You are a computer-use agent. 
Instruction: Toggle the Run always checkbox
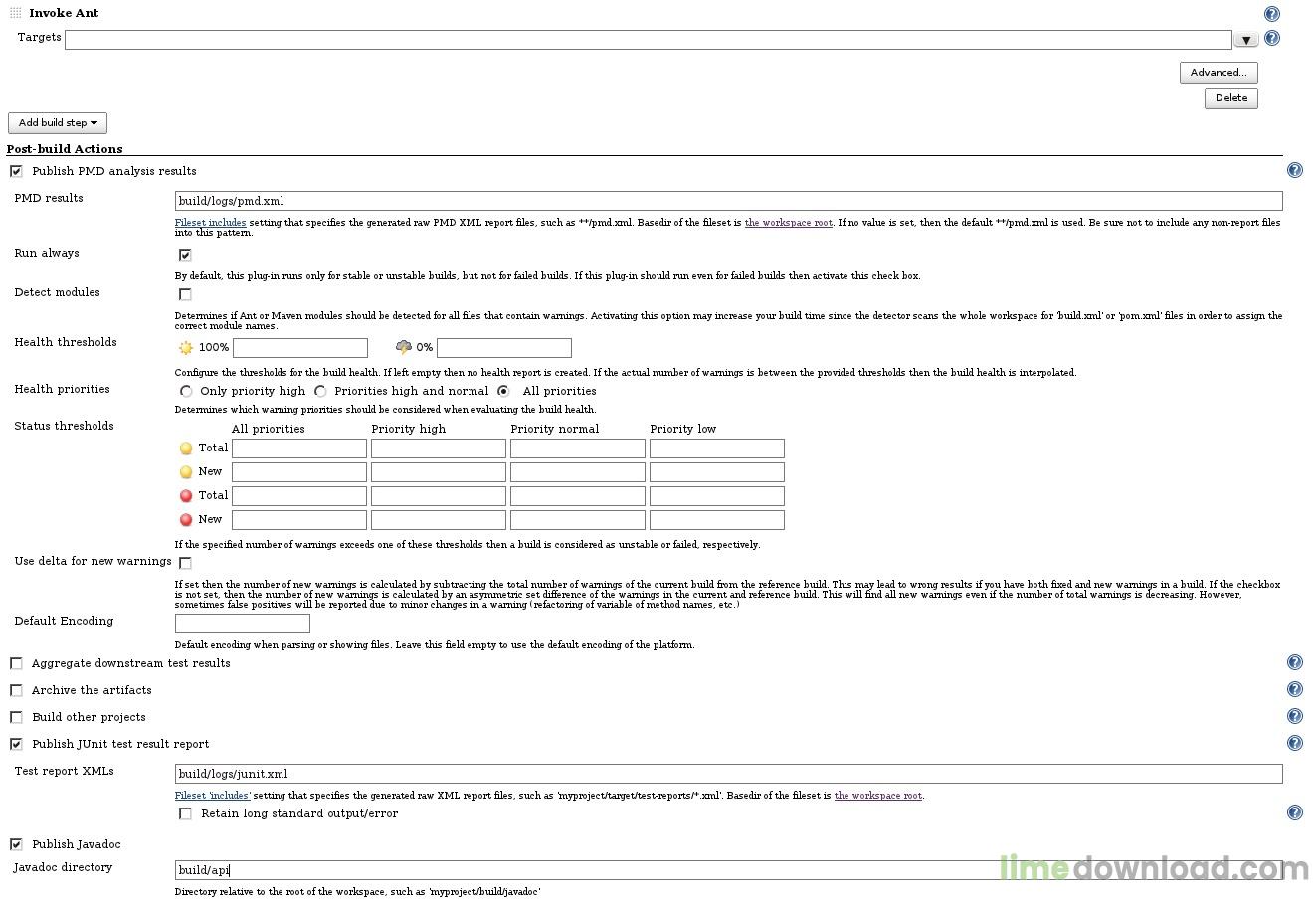coord(185,255)
